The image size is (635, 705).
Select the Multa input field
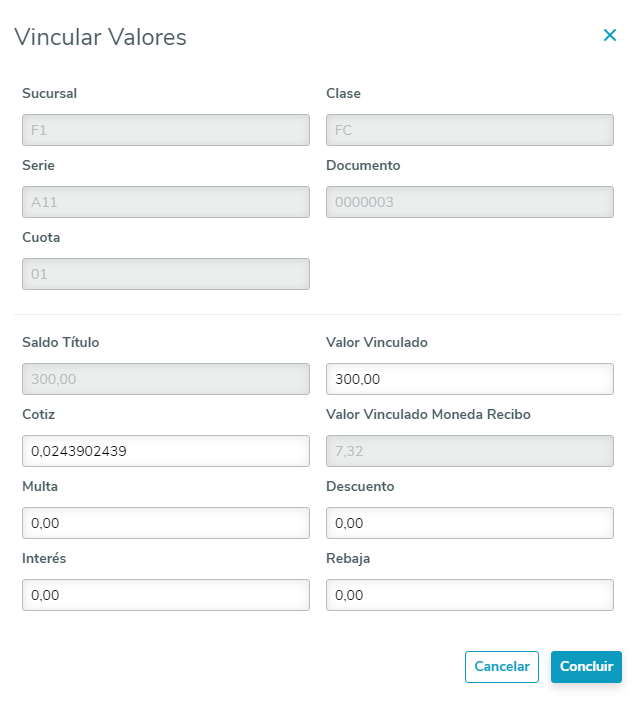coord(165,523)
